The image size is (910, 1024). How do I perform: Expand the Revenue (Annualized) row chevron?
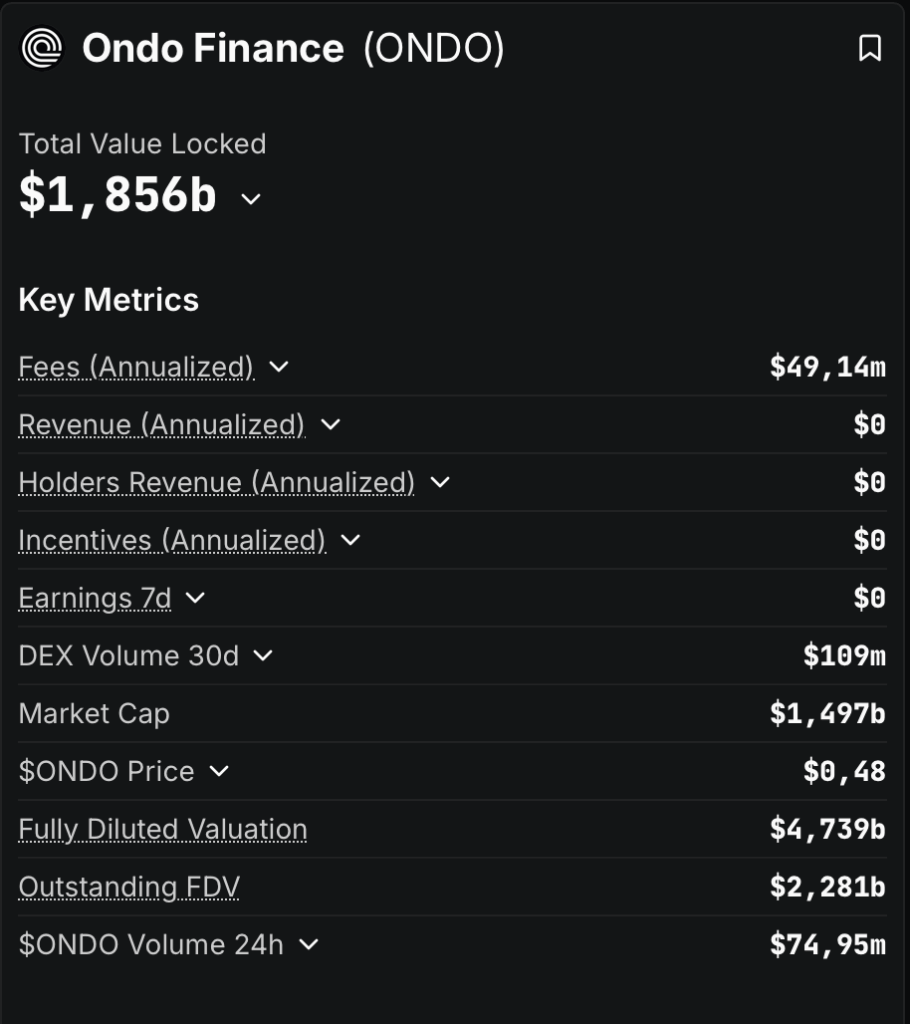tap(330, 425)
